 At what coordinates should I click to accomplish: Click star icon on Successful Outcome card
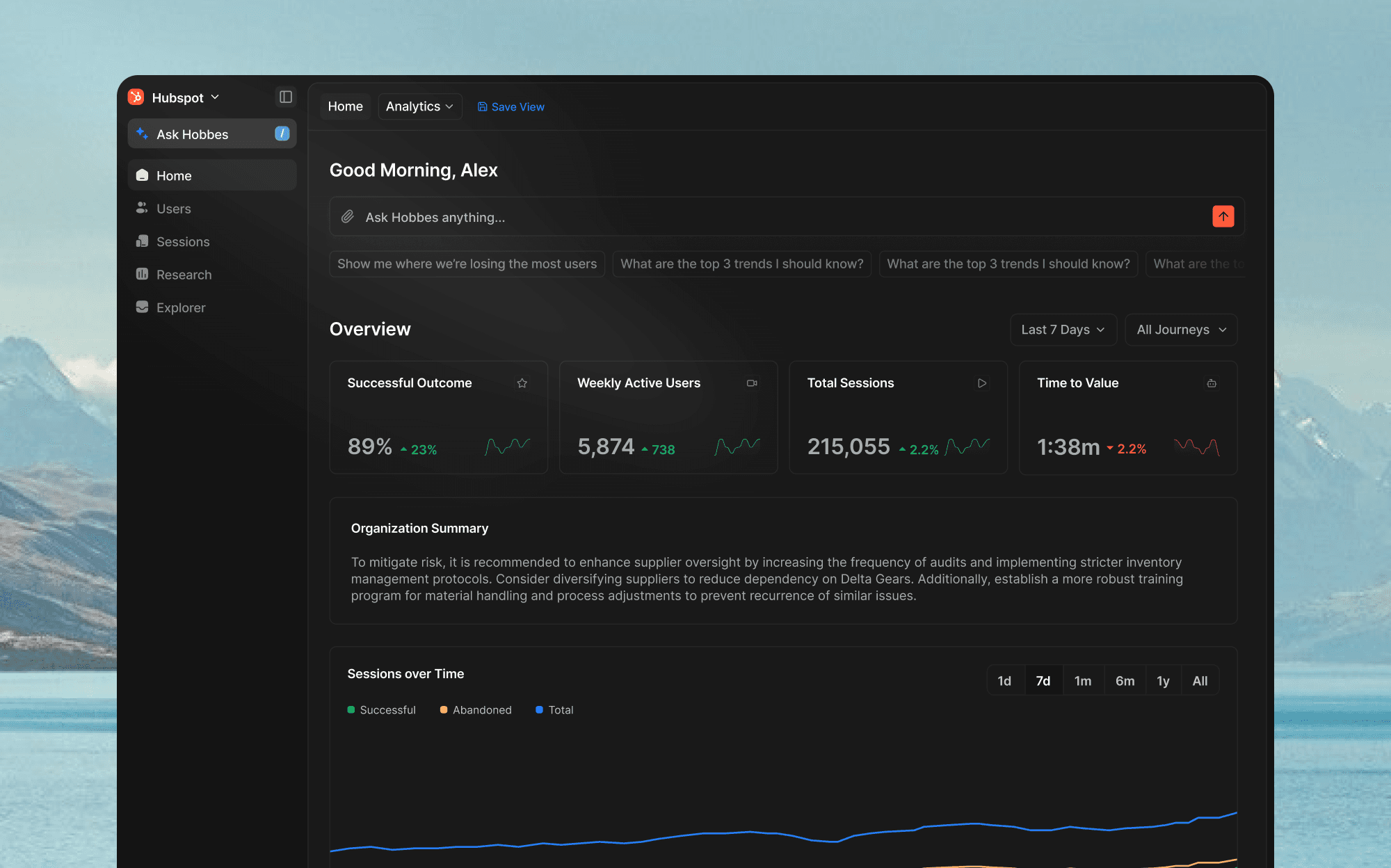522,383
